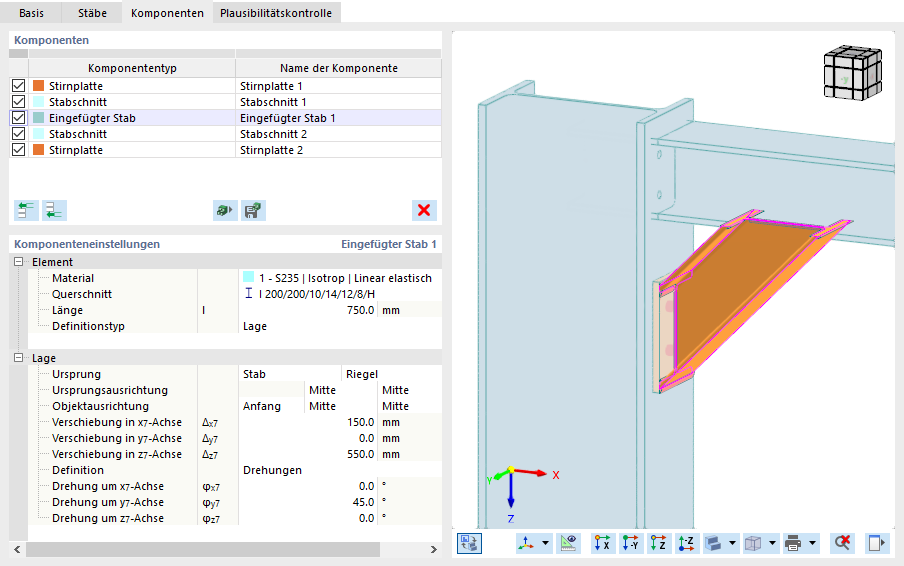
Task: Insert component at the beginning icon
Action: pyautogui.click(x=26, y=210)
